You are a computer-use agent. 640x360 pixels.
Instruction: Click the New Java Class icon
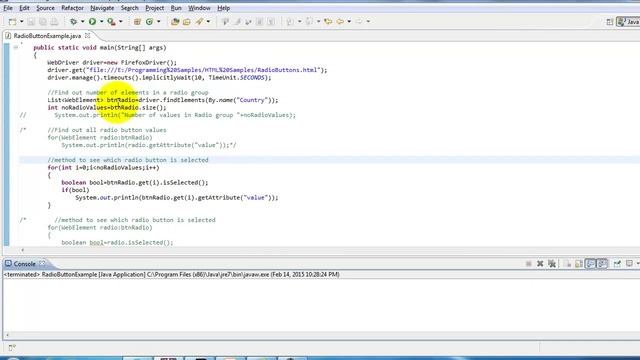point(149,22)
